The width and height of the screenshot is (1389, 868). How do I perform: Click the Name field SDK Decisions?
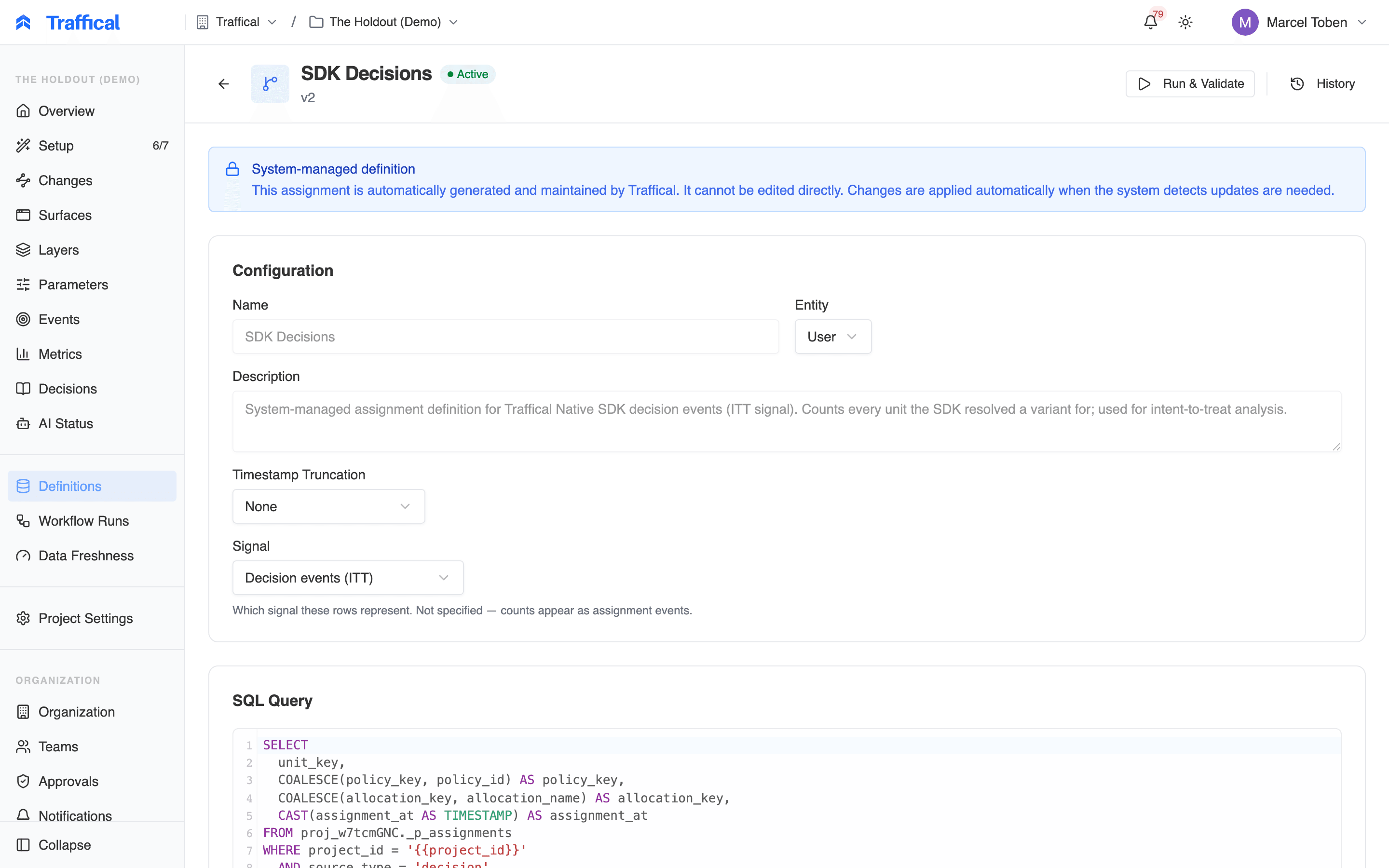[x=505, y=337]
